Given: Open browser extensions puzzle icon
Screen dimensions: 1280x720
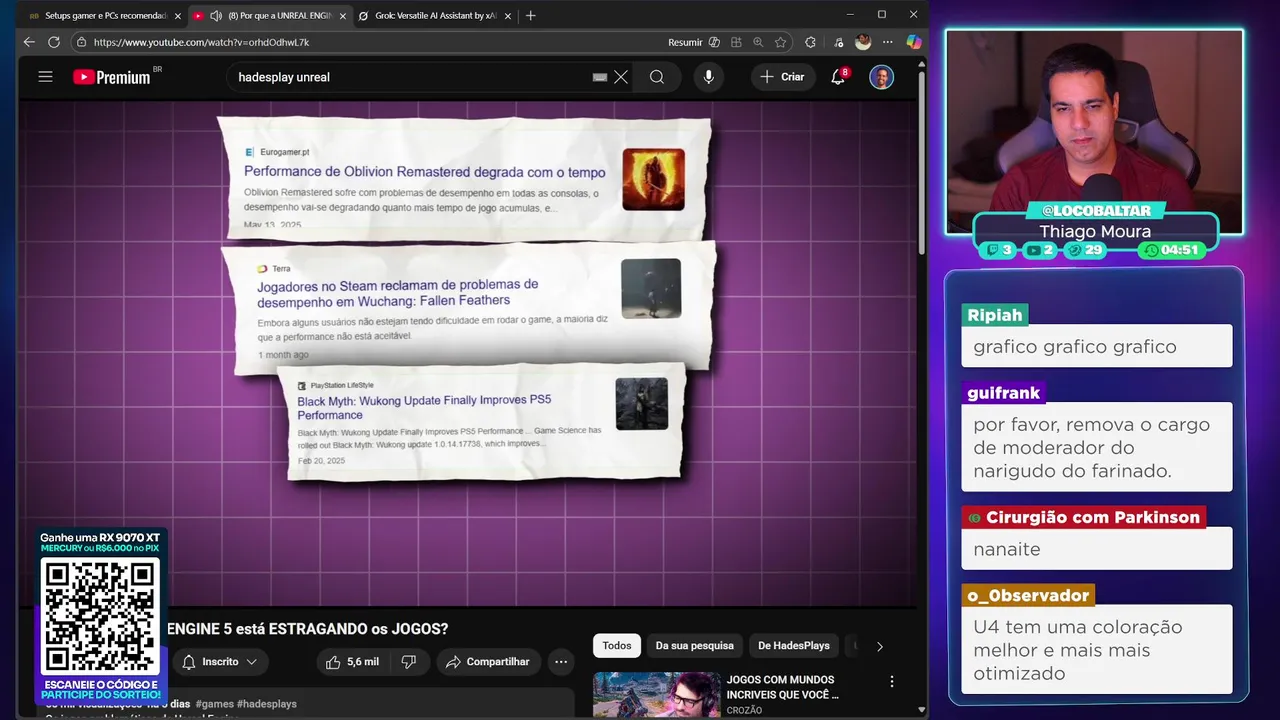Looking at the screenshot, I should (x=810, y=42).
